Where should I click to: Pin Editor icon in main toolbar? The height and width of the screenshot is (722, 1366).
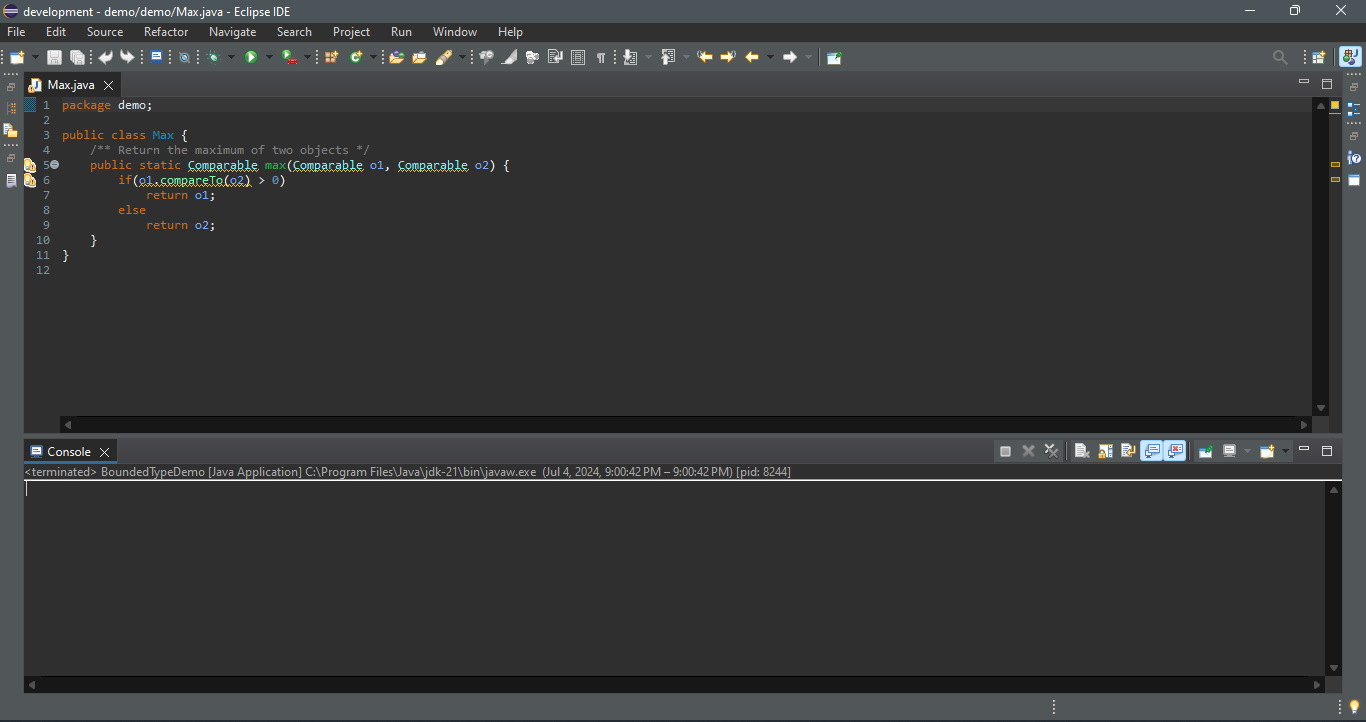click(x=834, y=57)
